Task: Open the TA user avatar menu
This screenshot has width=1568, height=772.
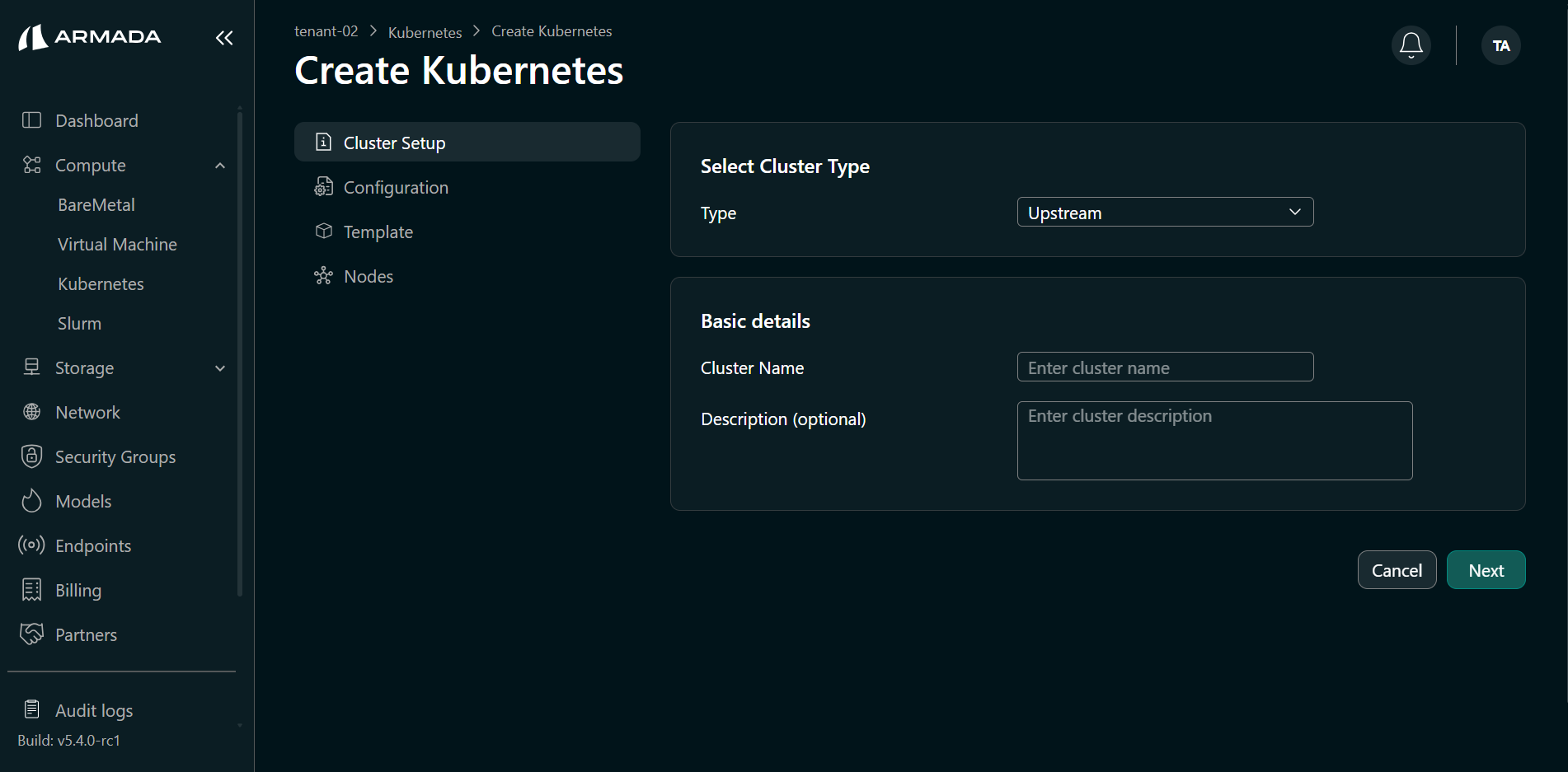Action: [x=1501, y=45]
